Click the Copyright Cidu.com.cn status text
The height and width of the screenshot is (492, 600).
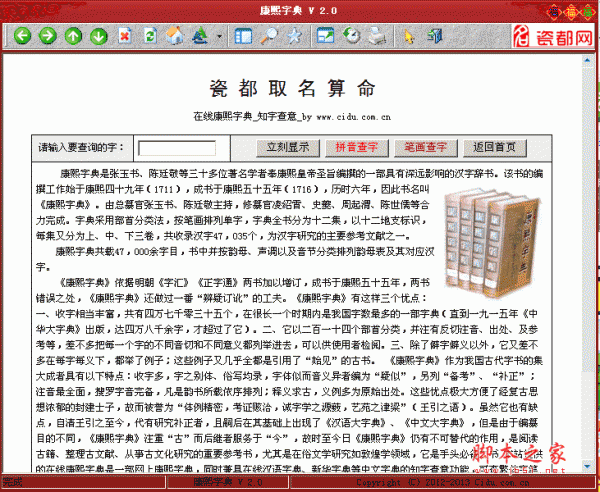443,482
